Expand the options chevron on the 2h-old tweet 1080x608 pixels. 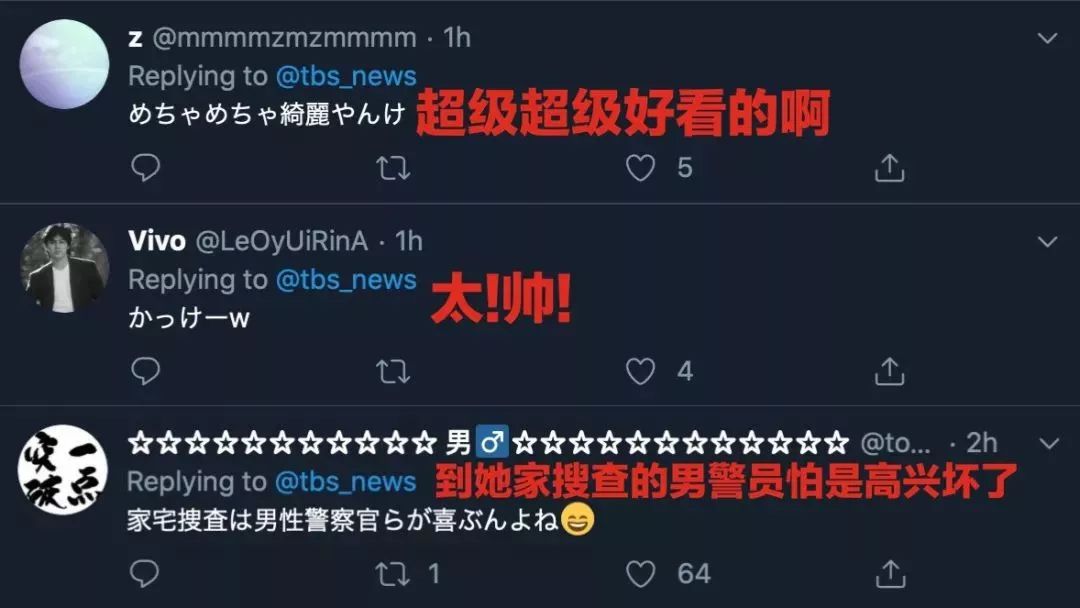tap(1048, 443)
